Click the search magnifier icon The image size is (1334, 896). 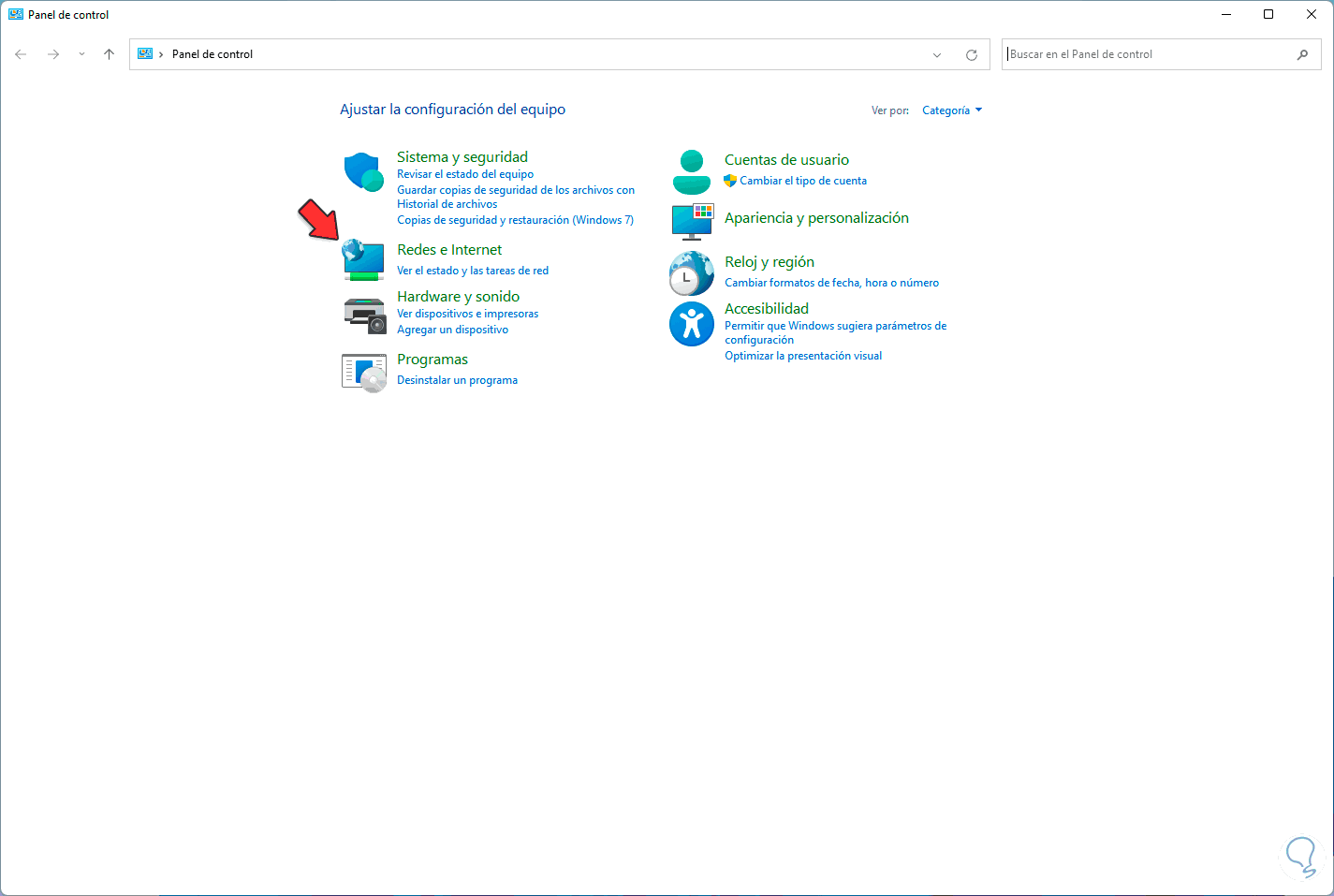coord(1302,54)
